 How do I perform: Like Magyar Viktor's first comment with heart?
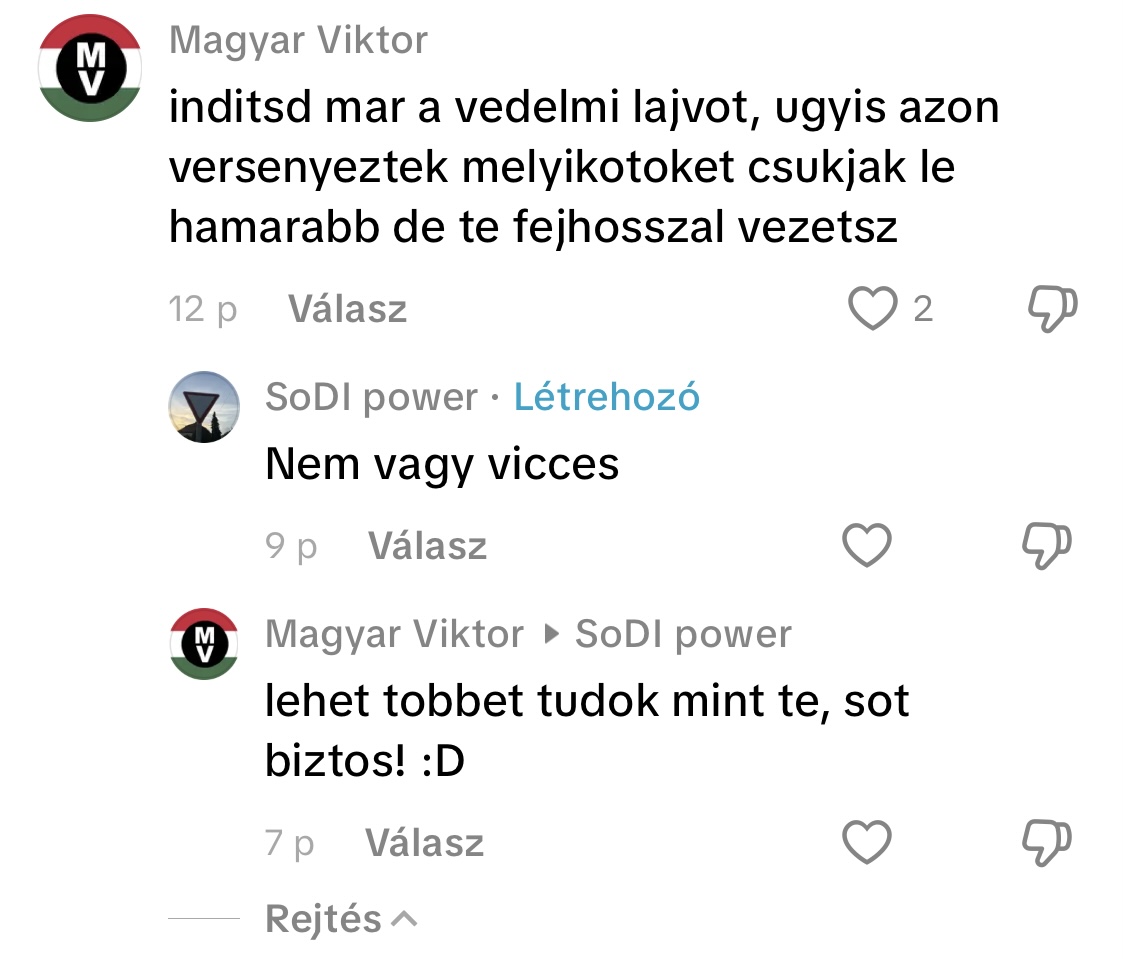[872, 308]
